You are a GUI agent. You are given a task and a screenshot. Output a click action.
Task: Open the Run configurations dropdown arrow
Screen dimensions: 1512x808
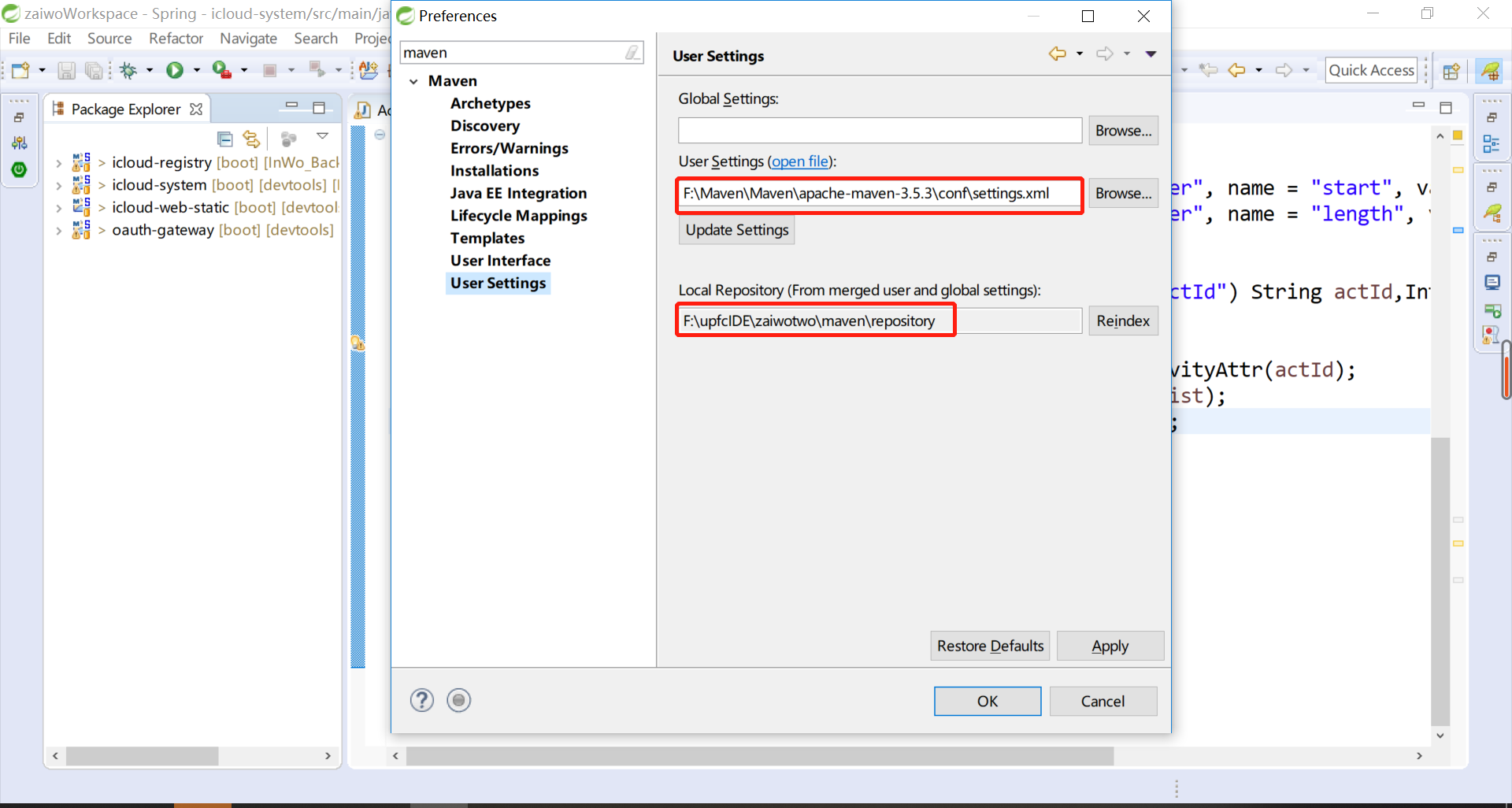click(x=197, y=70)
